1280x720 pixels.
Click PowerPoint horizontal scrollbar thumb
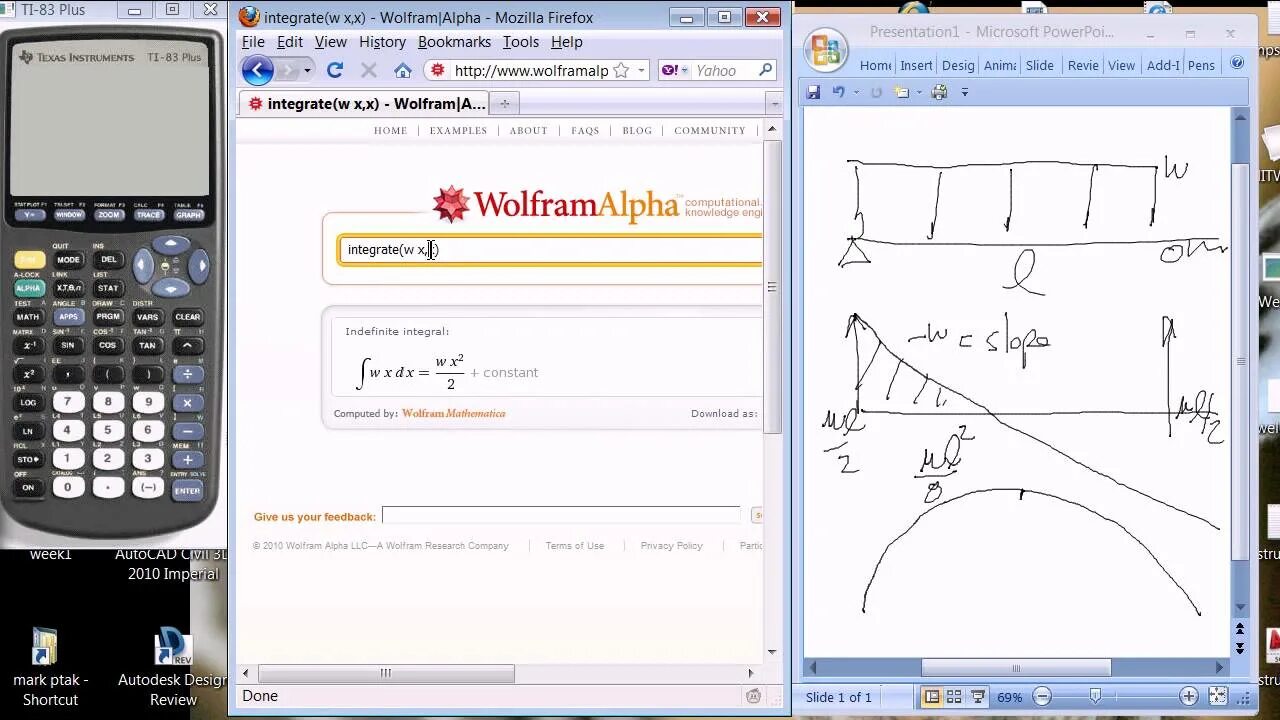tap(1016, 668)
